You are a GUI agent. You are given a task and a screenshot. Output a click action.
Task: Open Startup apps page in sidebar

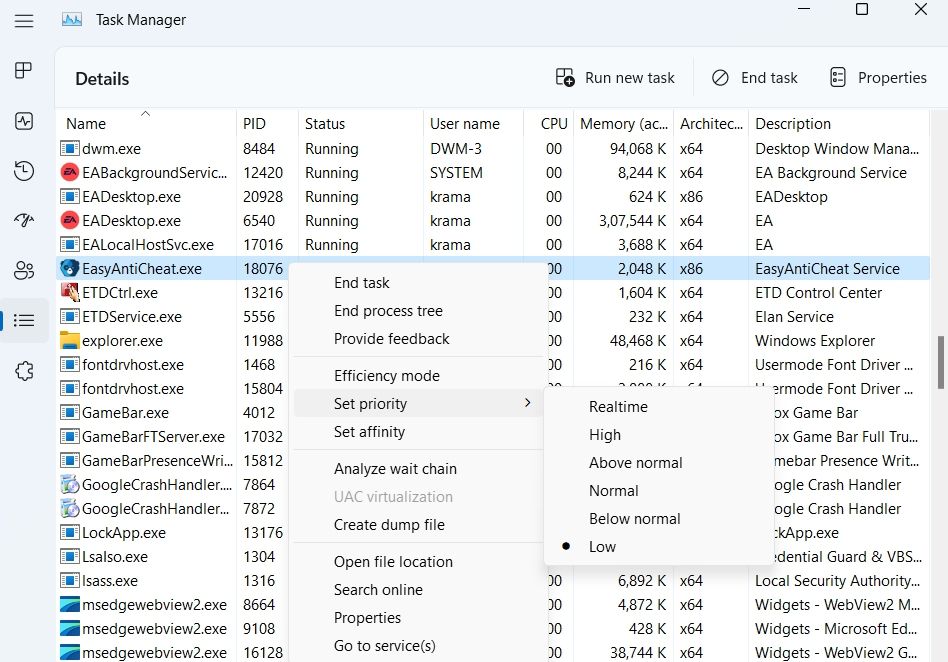point(24,221)
